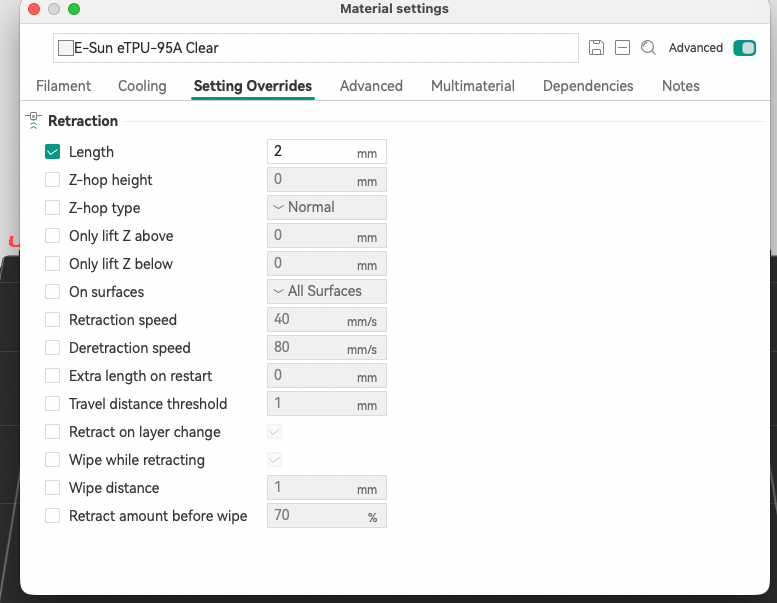This screenshot has height=603, width=777.
Task: Click the Extra length on restart field
Action: [327, 375]
